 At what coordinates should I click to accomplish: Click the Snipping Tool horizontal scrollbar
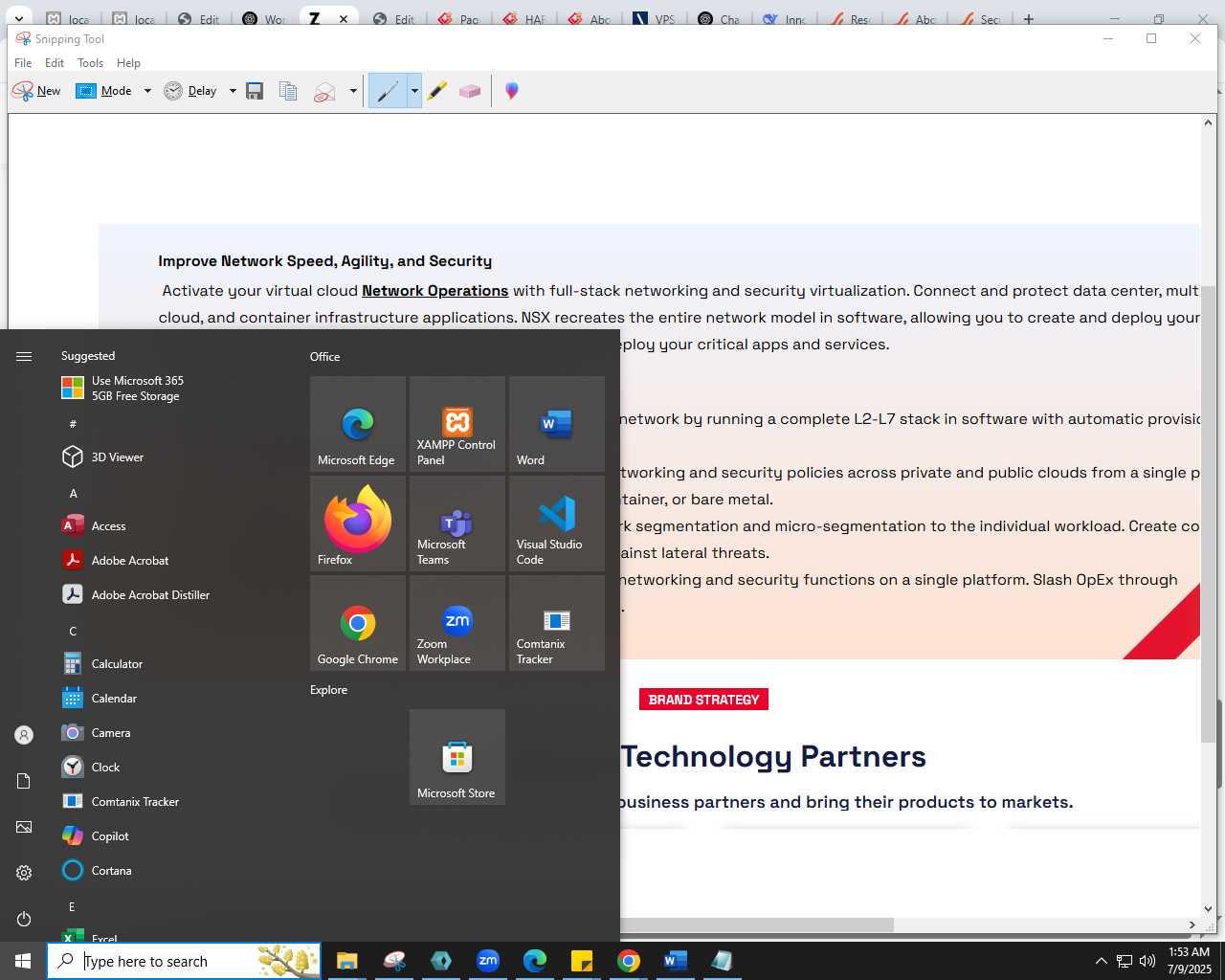coord(757,924)
